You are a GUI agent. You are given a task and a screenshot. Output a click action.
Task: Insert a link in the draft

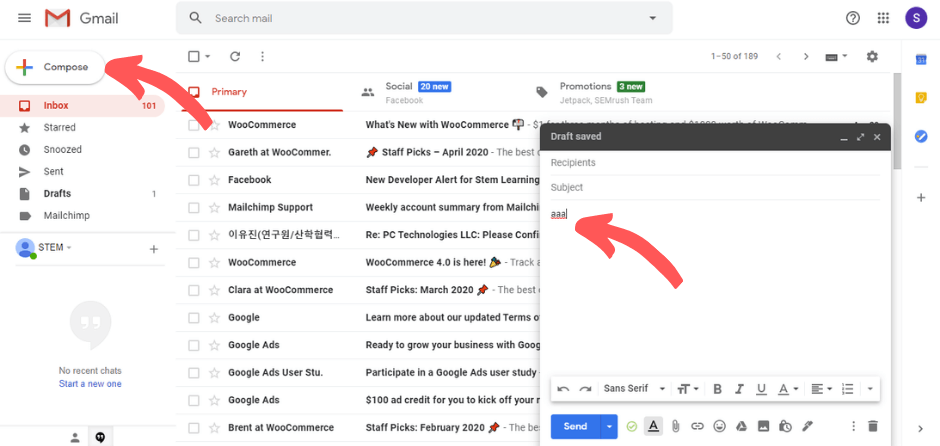coord(697,426)
